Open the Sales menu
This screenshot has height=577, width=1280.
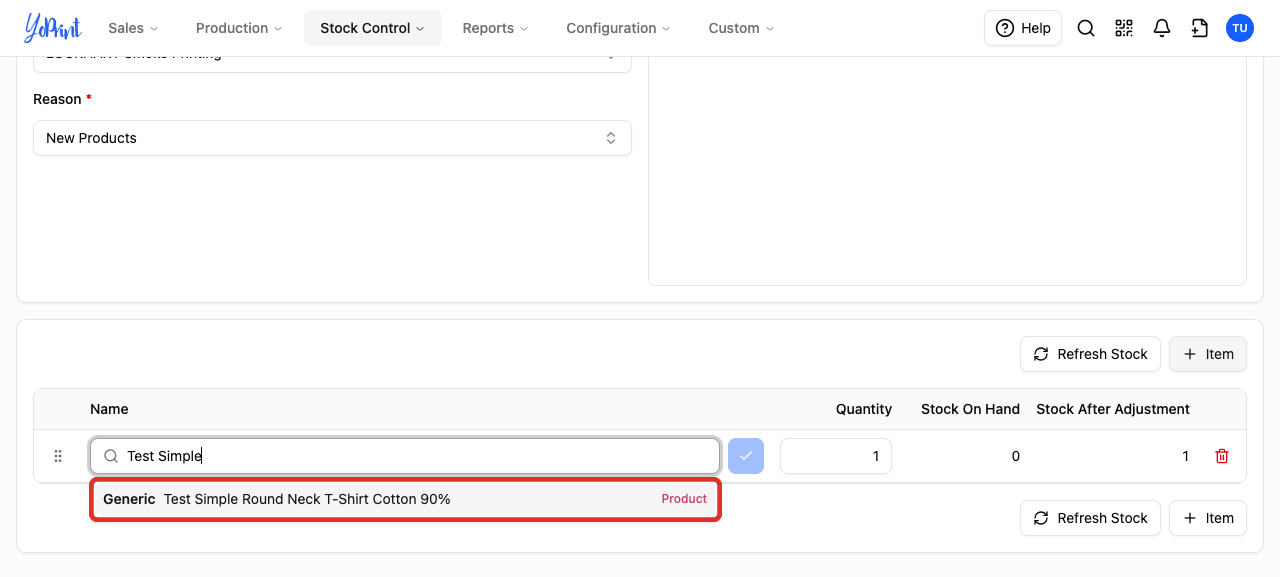click(x=133, y=28)
